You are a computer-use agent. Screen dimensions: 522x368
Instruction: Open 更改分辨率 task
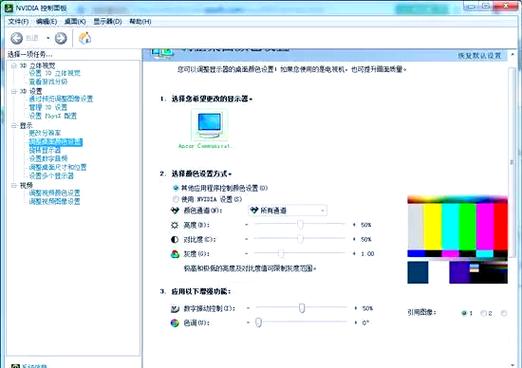point(45,133)
